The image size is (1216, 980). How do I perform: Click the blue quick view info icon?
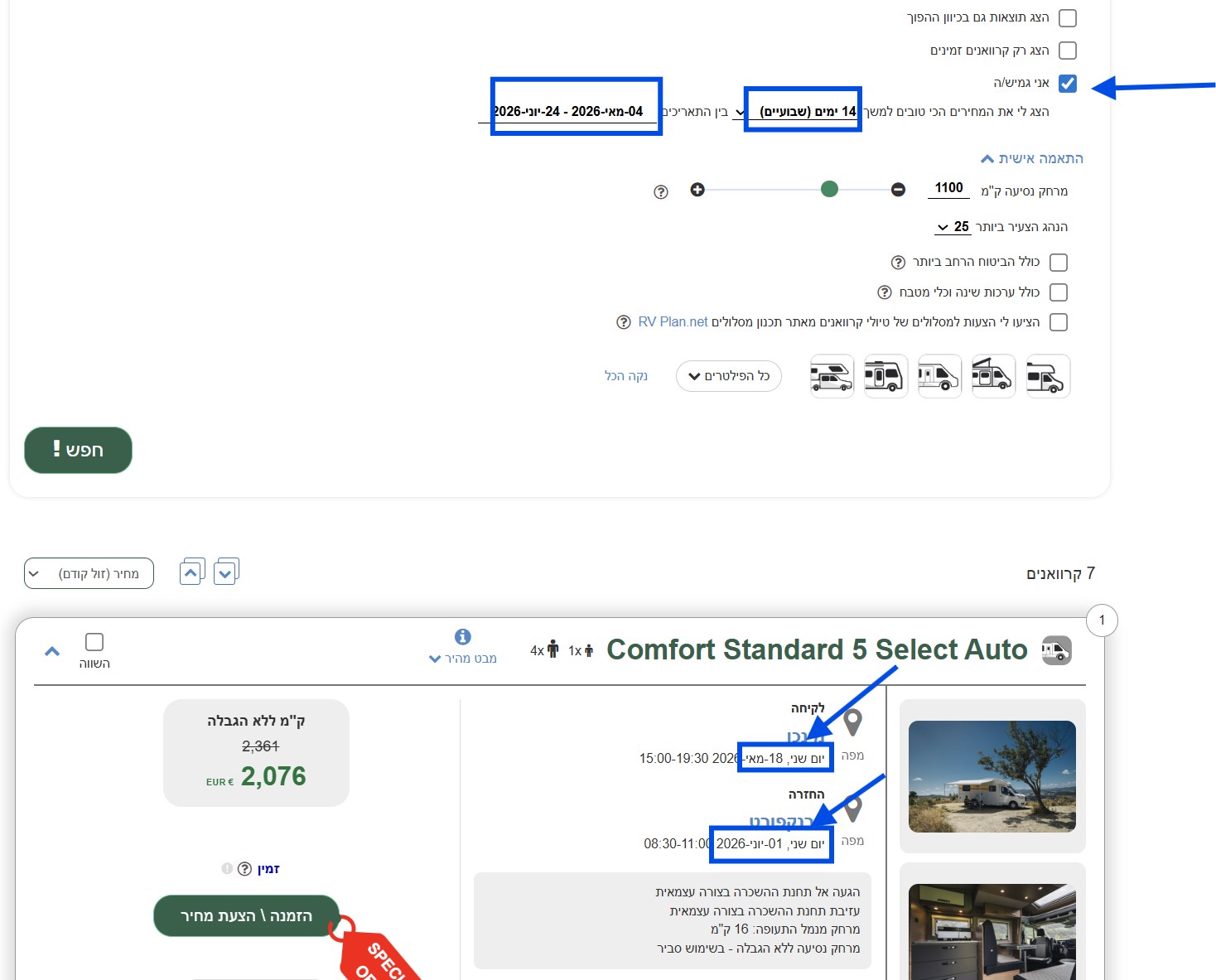463,636
